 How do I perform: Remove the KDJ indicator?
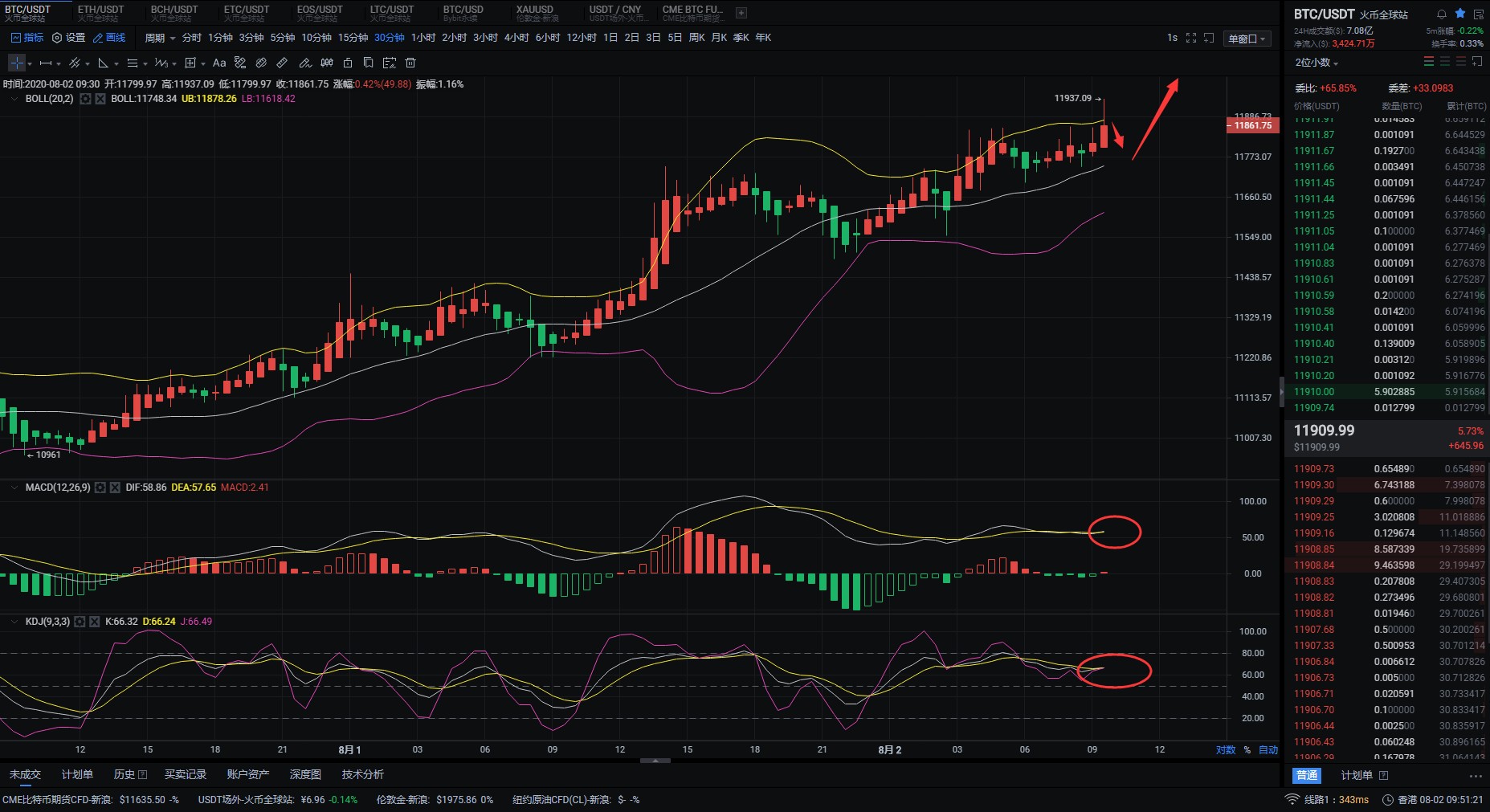95,622
